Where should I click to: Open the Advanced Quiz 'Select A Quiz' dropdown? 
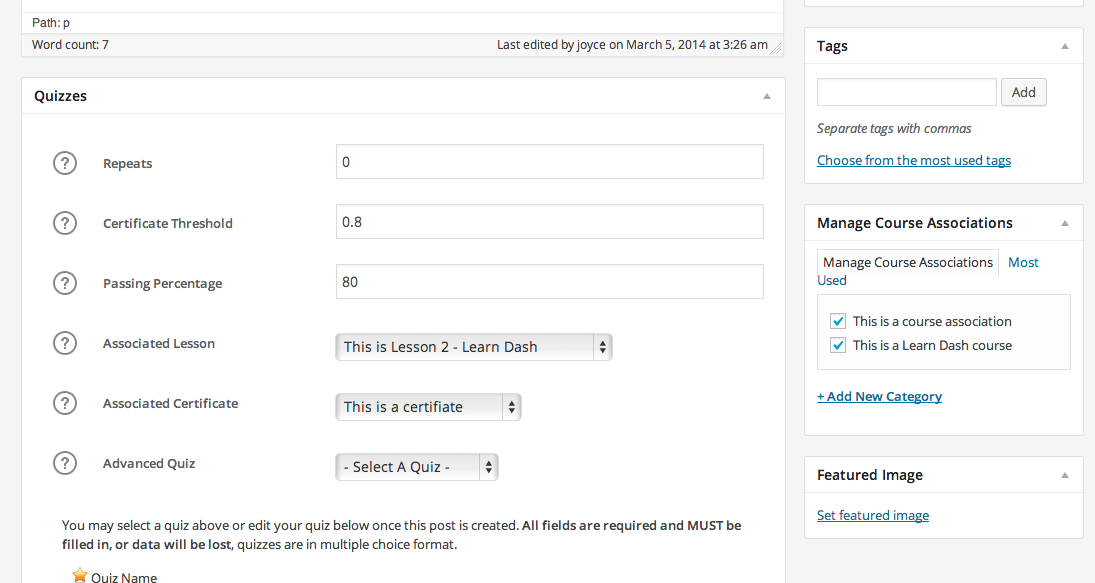pyautogui.click(x=416, y=467)
